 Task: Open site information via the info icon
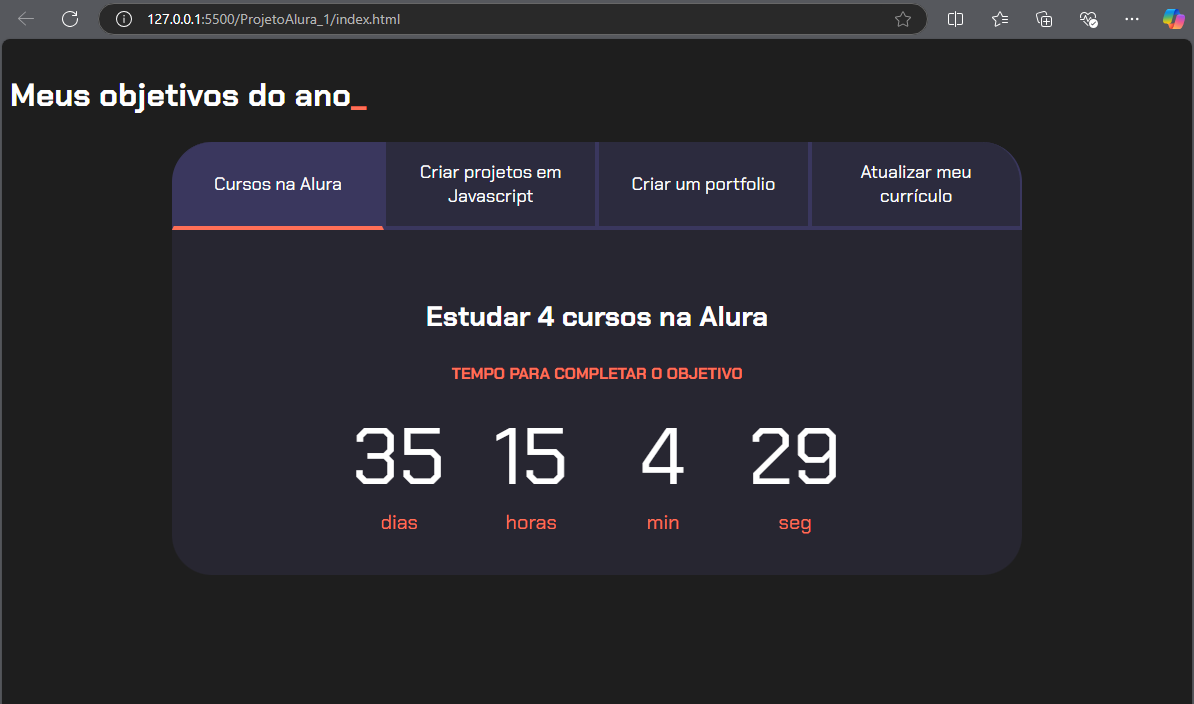pyautogui.click(x=122, y=18)
